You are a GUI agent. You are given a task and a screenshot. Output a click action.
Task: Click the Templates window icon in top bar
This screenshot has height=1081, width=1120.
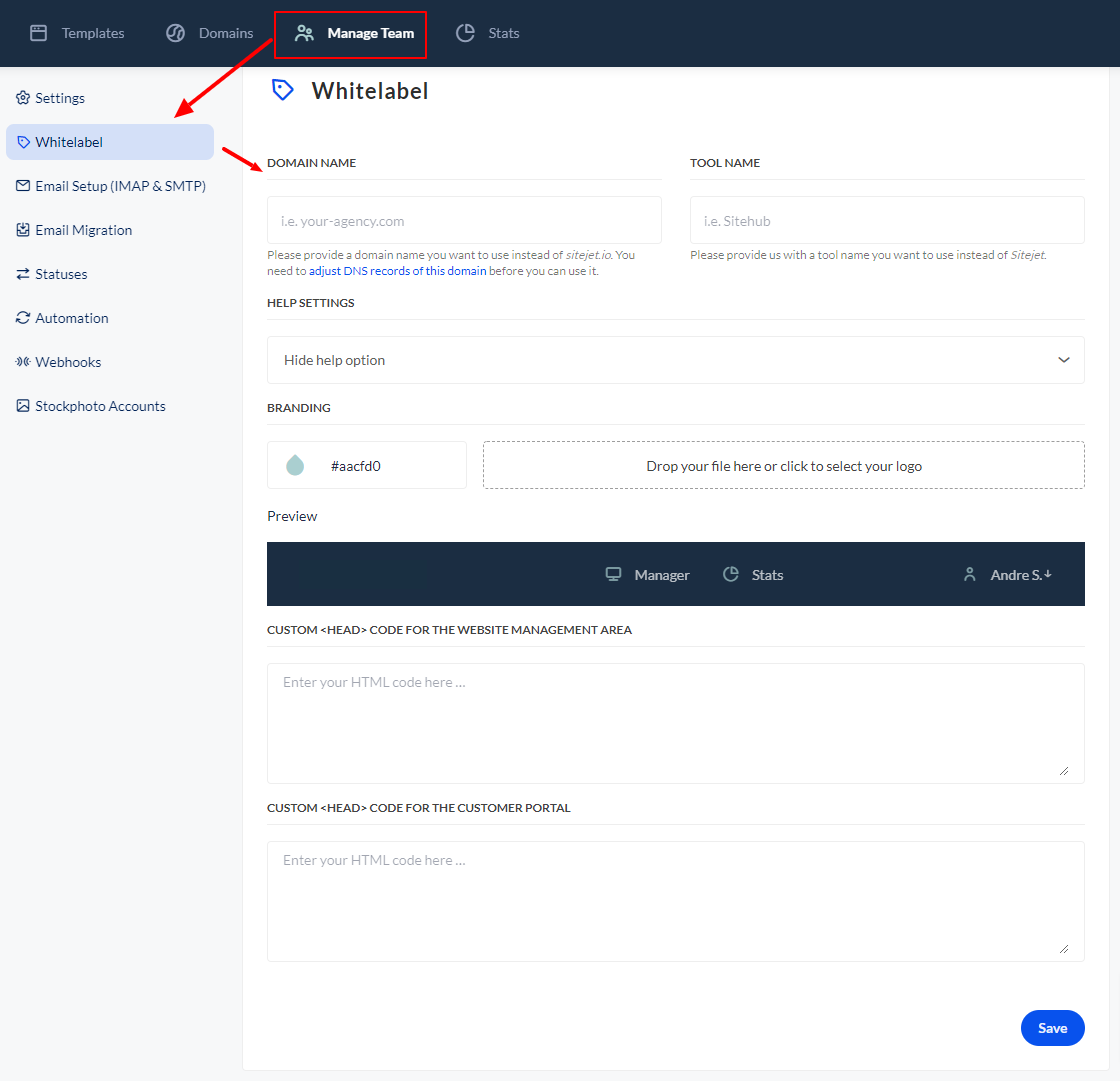(39, 33)
